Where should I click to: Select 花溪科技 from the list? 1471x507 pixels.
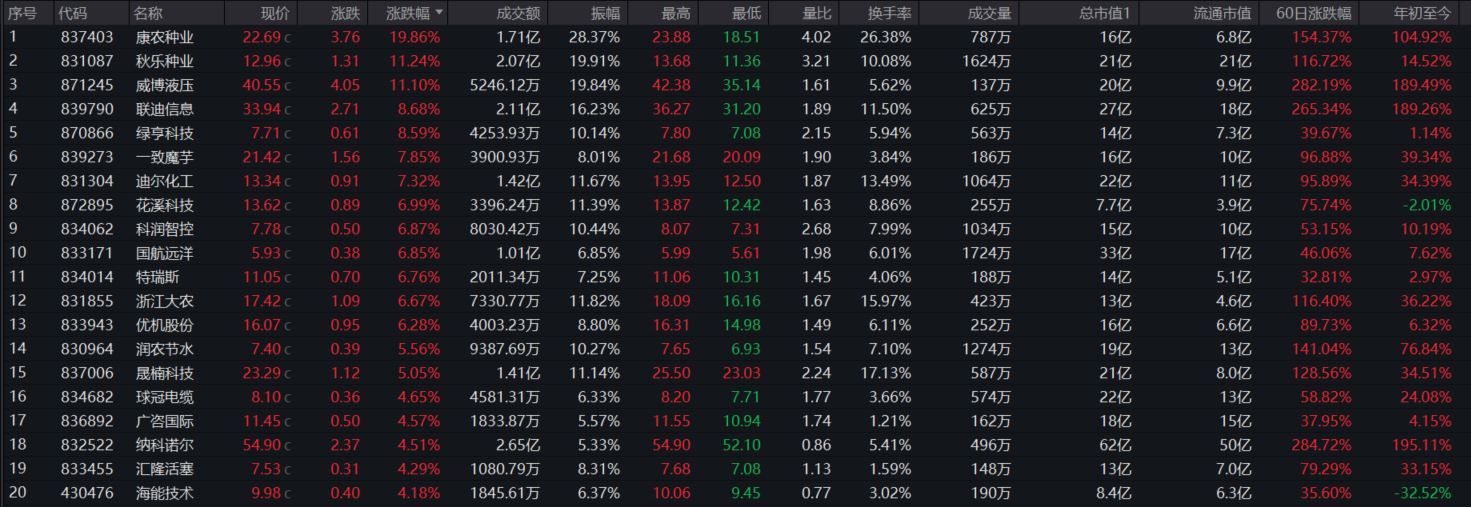click(x=165, y=205)
